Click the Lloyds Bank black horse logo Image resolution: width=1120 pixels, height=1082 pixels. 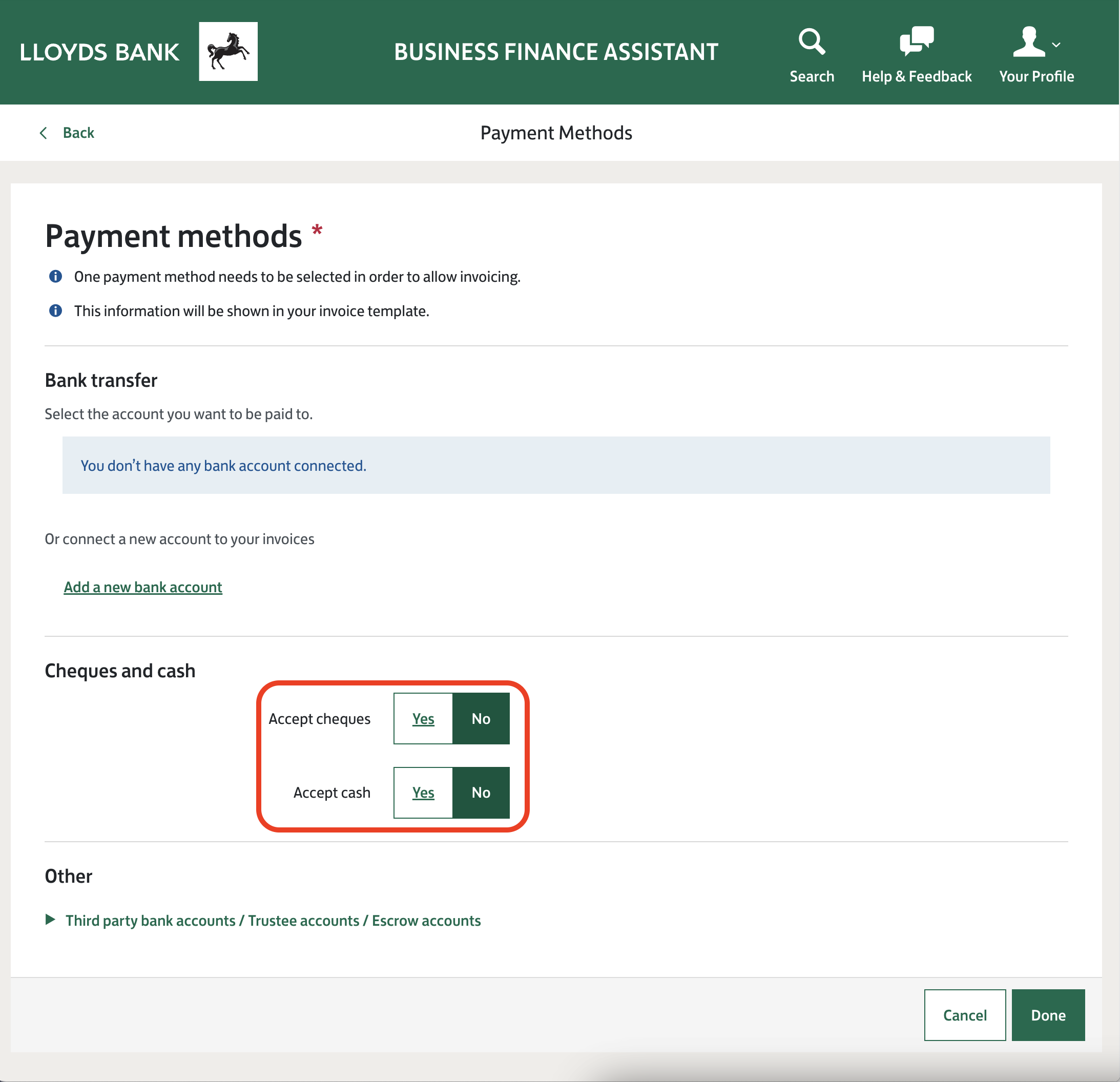(228, 51)
